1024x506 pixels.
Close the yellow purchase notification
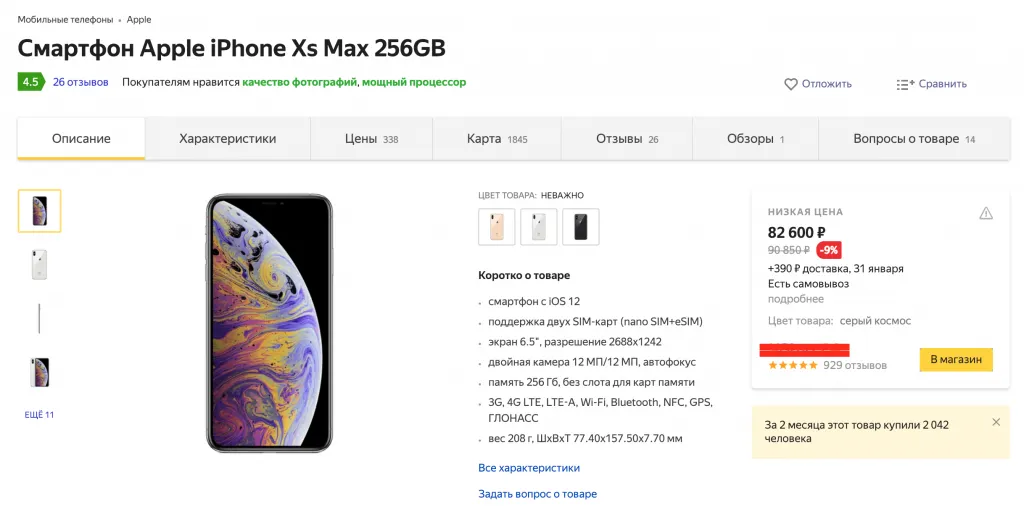(x=996, y=422)
